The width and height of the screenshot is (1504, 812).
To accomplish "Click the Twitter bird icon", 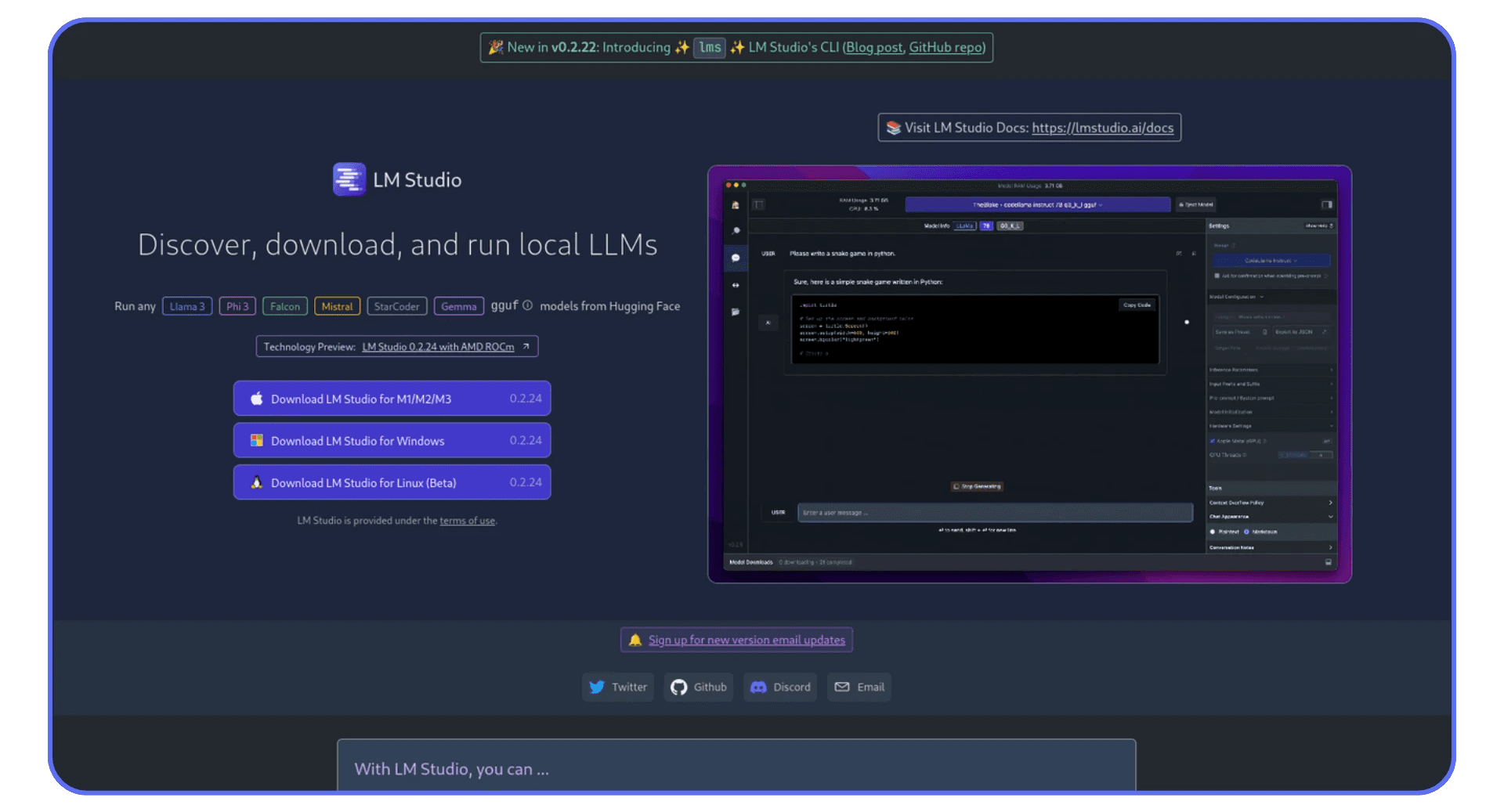I will point(597,687).
